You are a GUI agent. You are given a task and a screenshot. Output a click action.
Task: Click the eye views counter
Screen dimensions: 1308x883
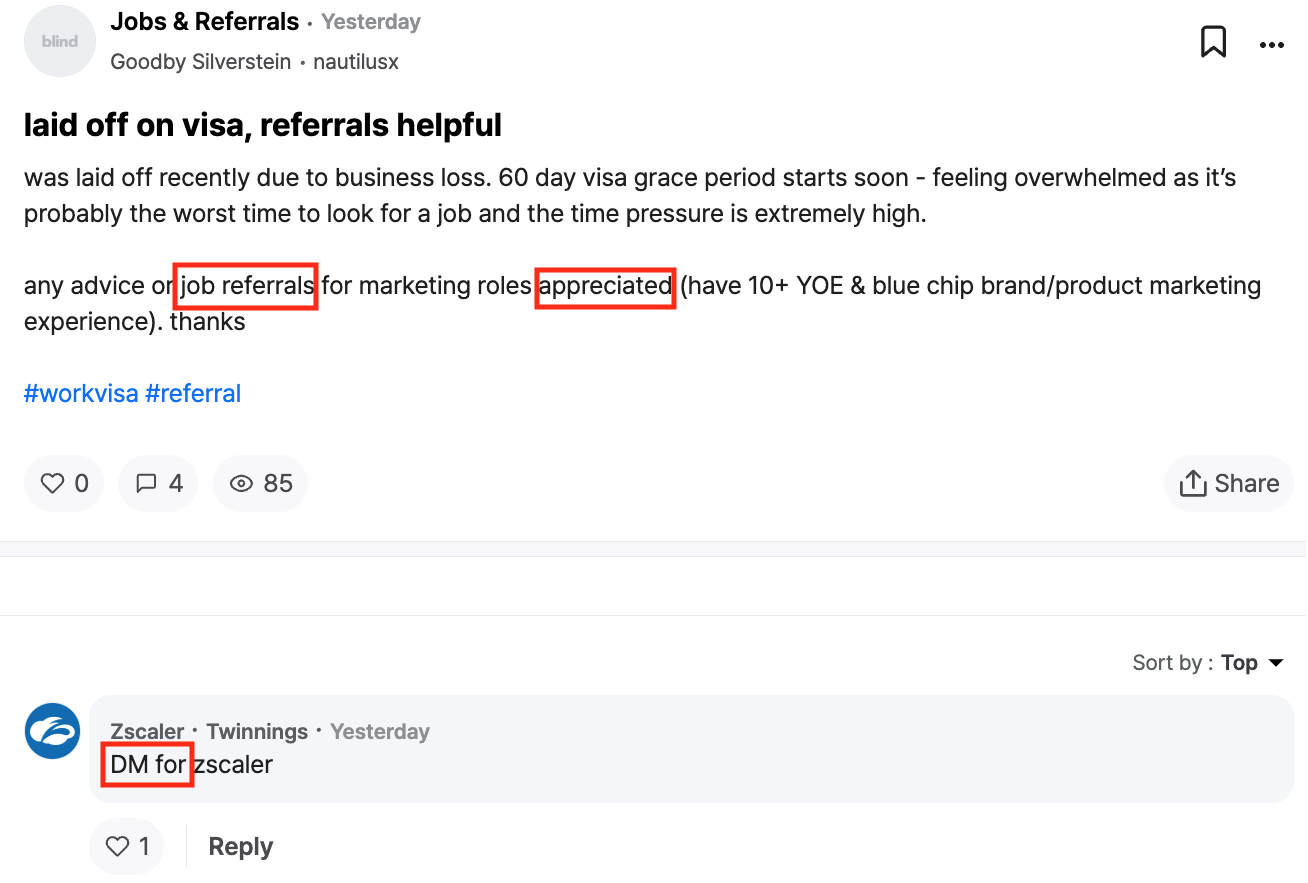(261, 484)
